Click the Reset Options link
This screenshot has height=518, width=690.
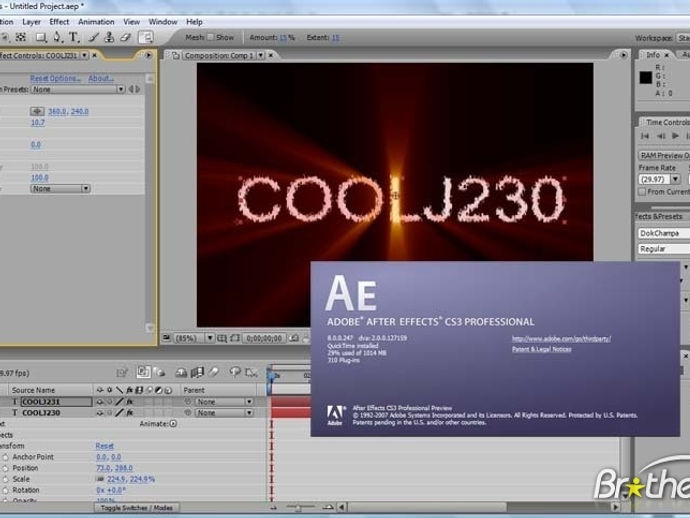(x=55, y=78)
